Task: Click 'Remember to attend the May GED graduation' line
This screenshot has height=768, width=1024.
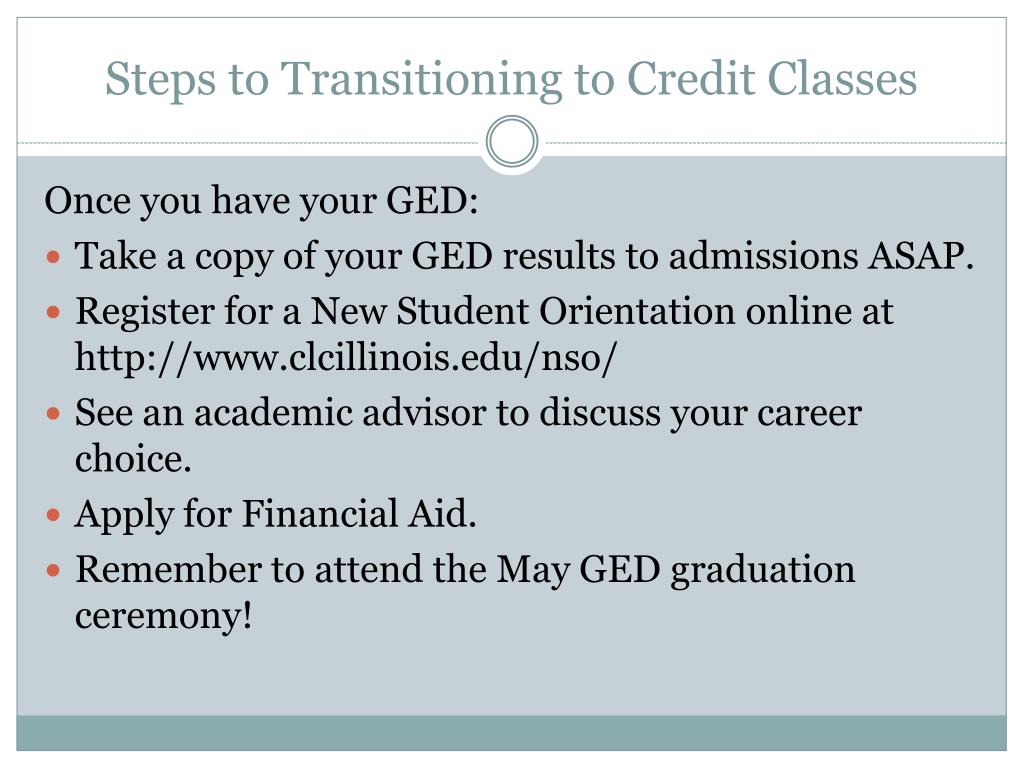Action: (x=465, y=571)
